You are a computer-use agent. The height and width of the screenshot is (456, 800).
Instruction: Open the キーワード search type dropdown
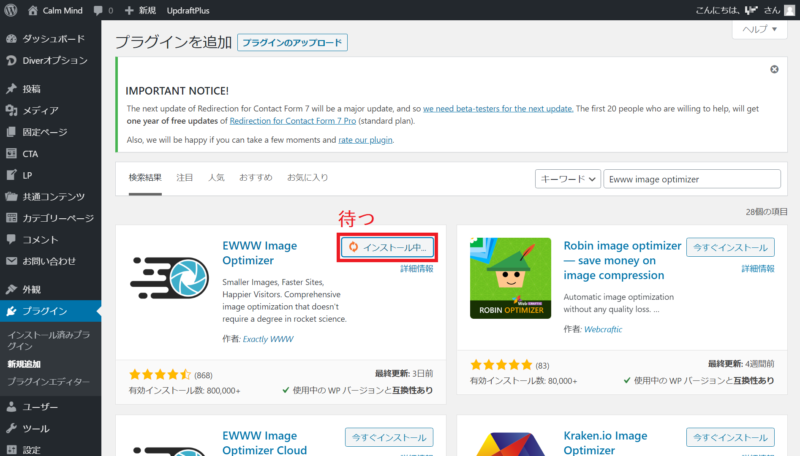[x=567, y=179]
